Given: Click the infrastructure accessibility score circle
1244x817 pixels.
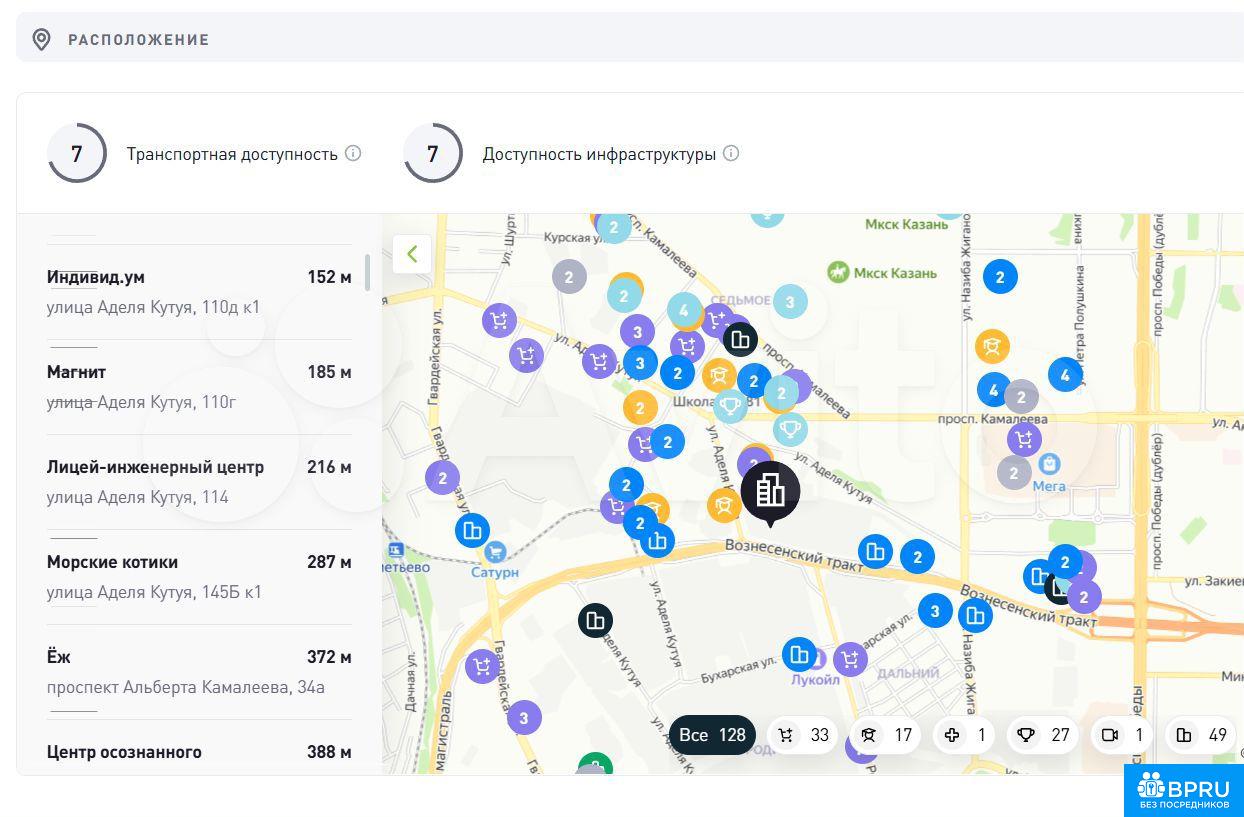Looking at the screenshot, I should (433, 153).
